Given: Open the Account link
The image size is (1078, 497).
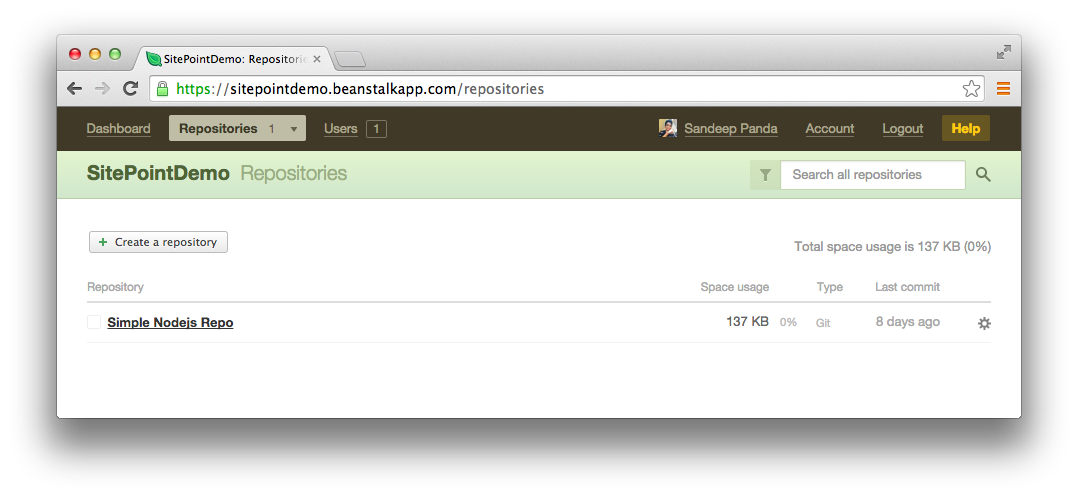Looking at the screenshot, I should pyautogui.click(x=830, y=129).
